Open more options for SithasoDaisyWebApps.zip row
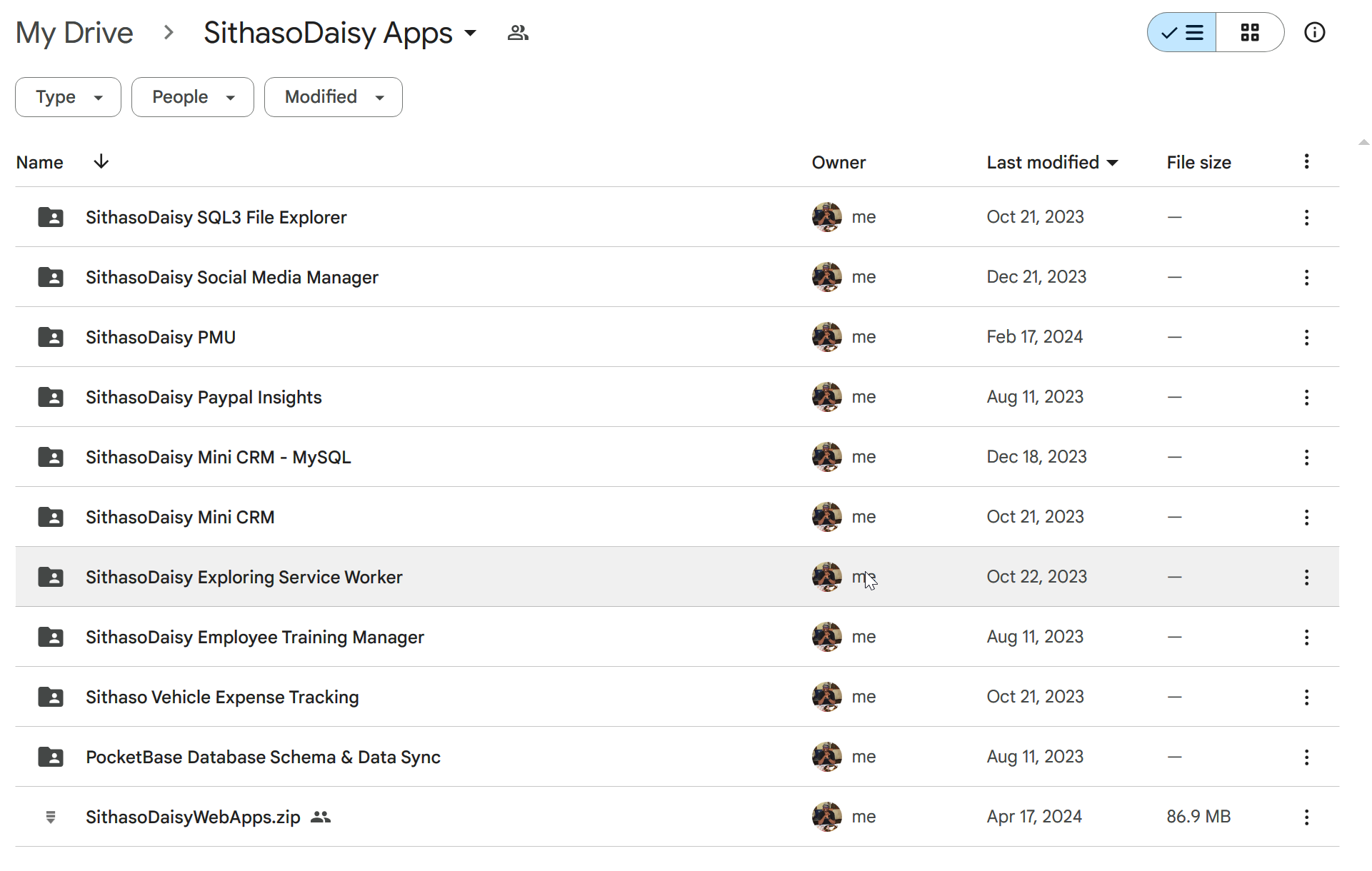 point(1306,817)
